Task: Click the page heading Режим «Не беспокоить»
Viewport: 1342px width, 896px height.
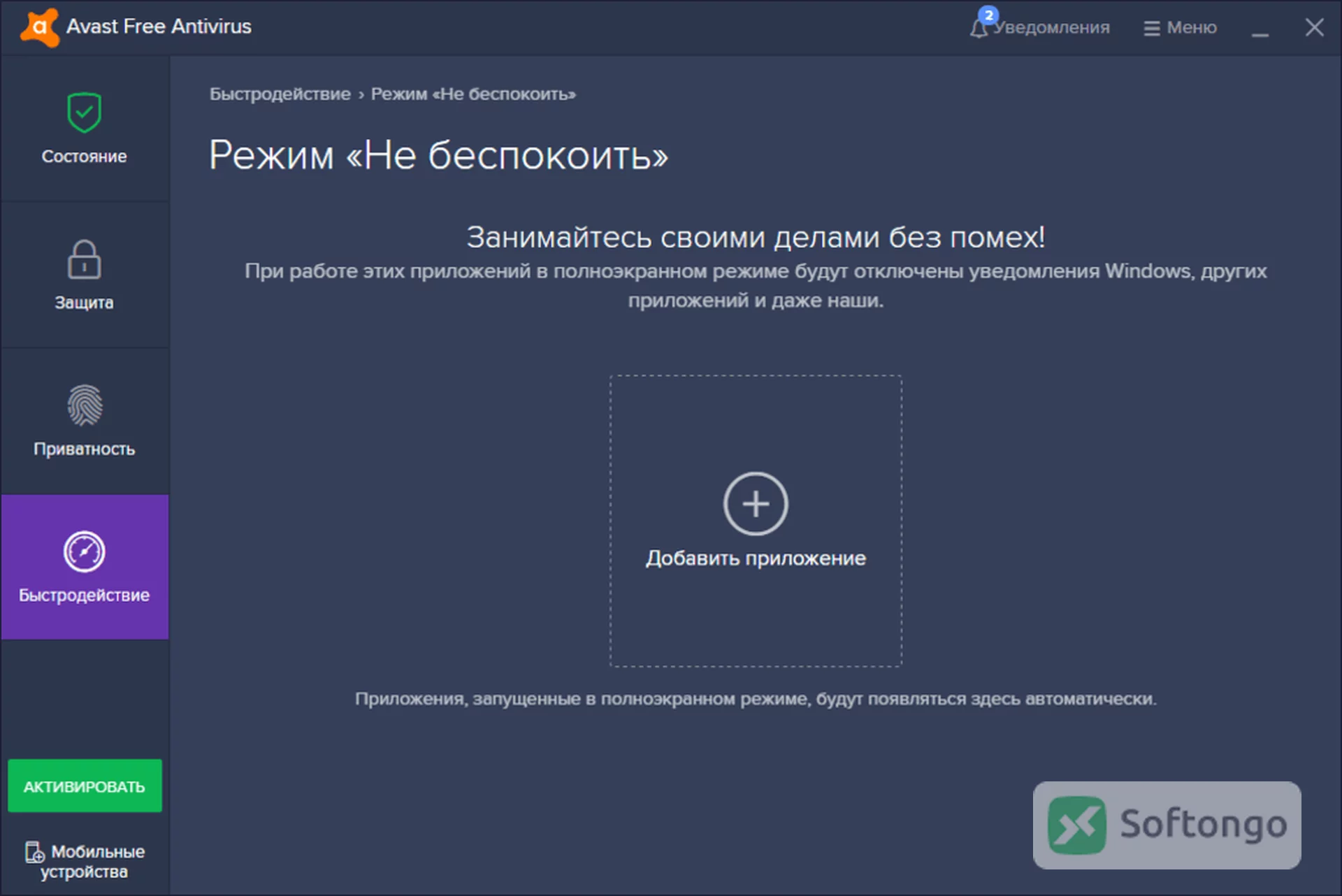Action: click(438, 154)
